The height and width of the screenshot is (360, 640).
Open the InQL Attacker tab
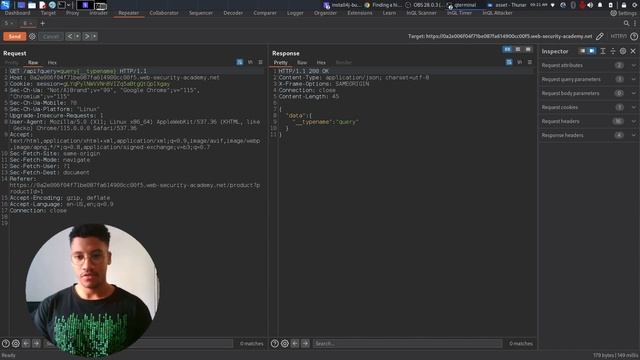pos(498,13)
